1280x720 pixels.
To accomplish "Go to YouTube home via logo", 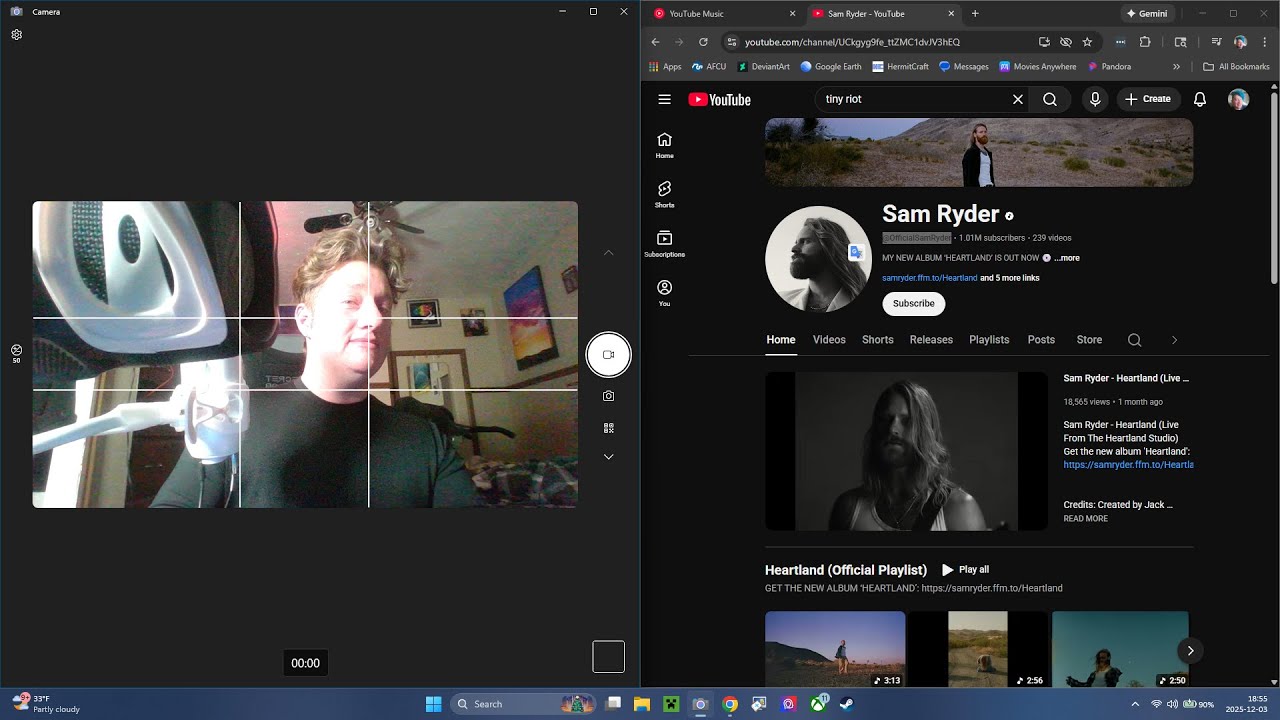I will 720,99.
